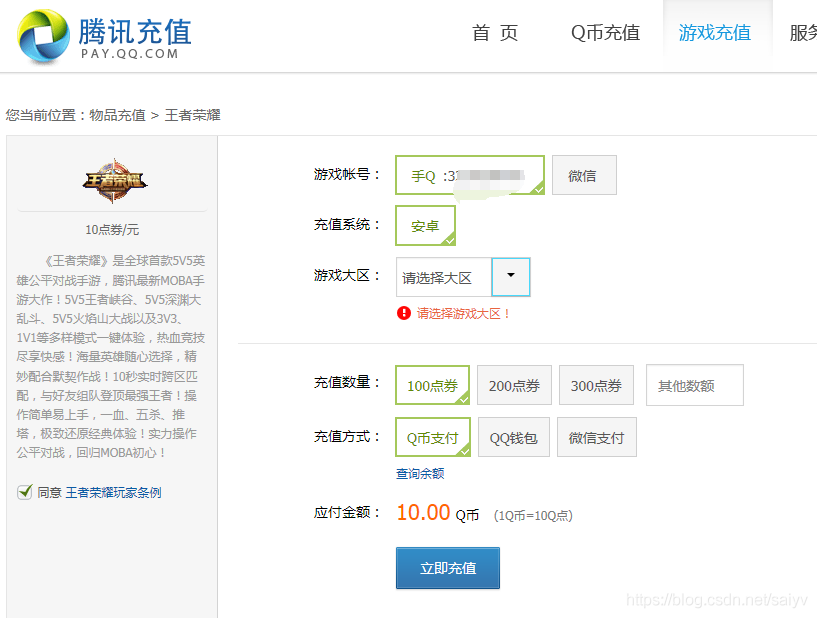Click the 10点券/元 price text

pos(112,229)
